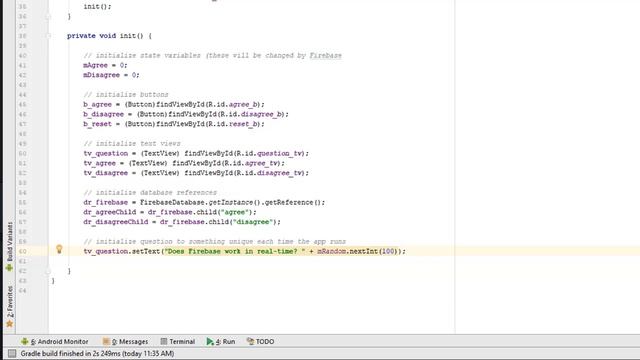Click the b_agree findViewById line
Image resolution: width=640 pixels, height=360 pixels.
click(x=174, y=104)
